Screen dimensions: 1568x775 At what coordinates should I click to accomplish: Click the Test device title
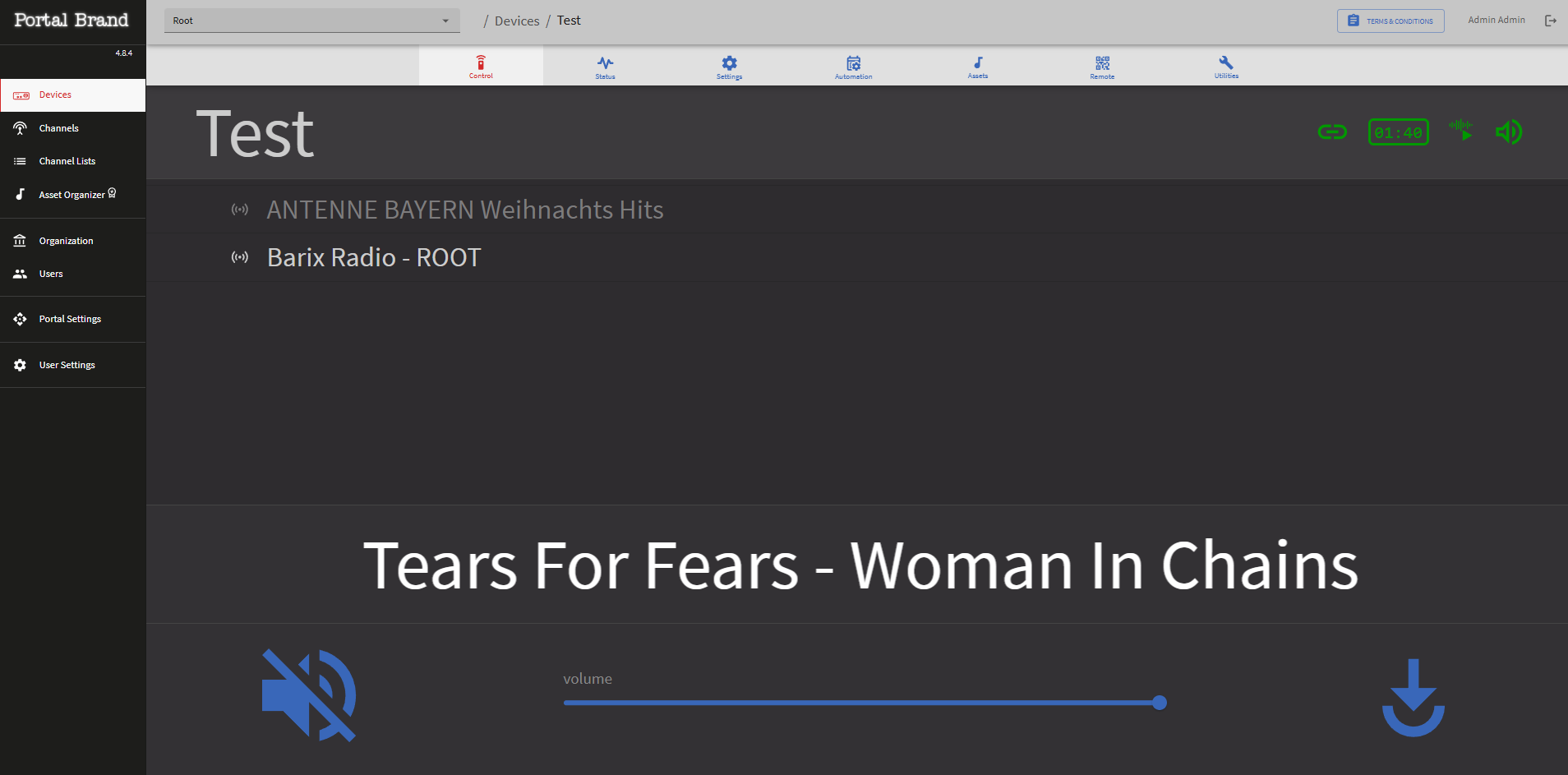(x=256, y=134)
